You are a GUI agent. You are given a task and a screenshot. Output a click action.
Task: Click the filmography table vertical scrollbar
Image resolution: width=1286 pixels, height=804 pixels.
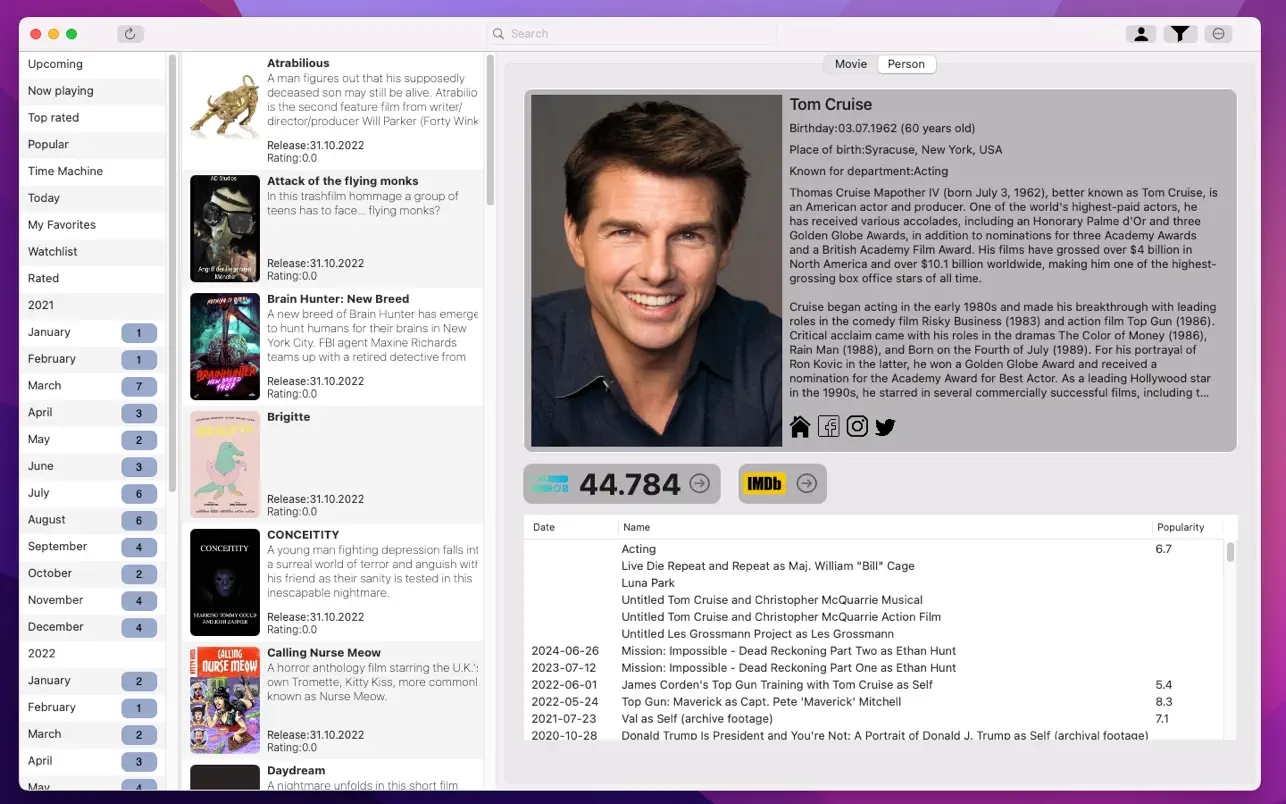[x=1230, y=552]
